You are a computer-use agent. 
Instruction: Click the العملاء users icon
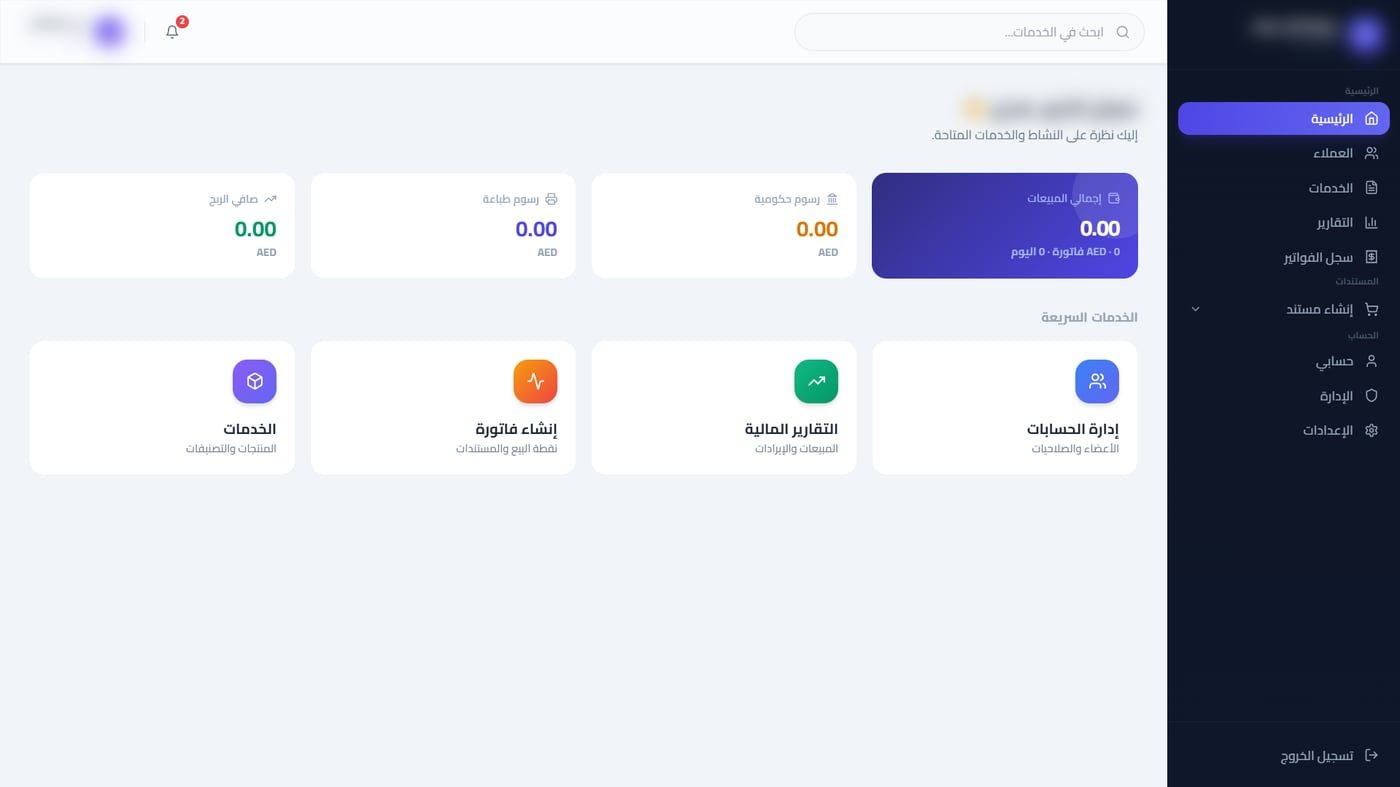(1371, 153)
